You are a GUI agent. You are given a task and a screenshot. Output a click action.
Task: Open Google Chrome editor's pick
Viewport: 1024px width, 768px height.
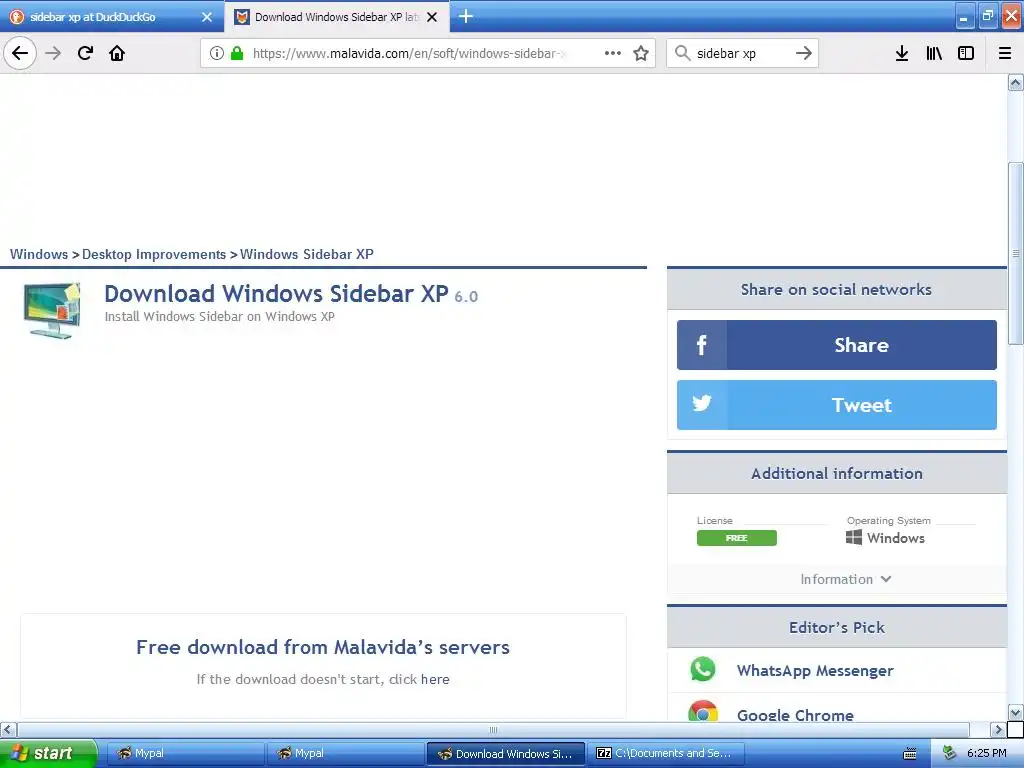coord(795,714)
